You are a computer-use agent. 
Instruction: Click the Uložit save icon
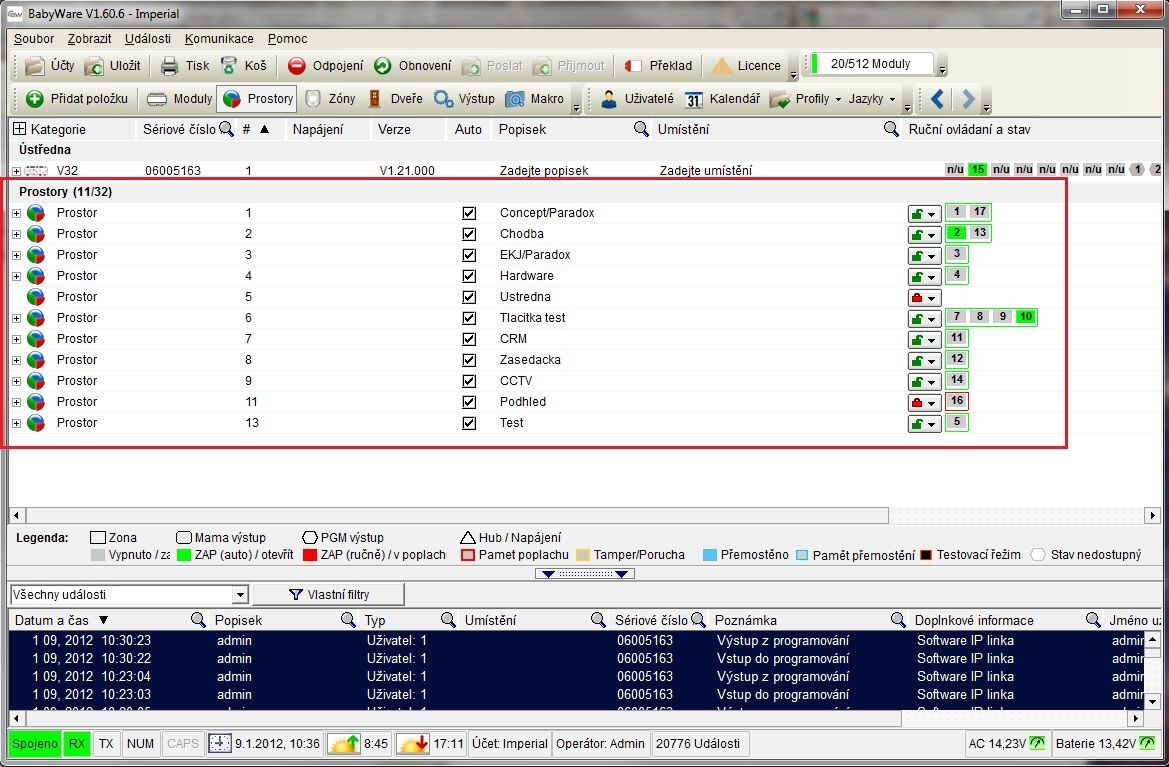click(94, 66)
